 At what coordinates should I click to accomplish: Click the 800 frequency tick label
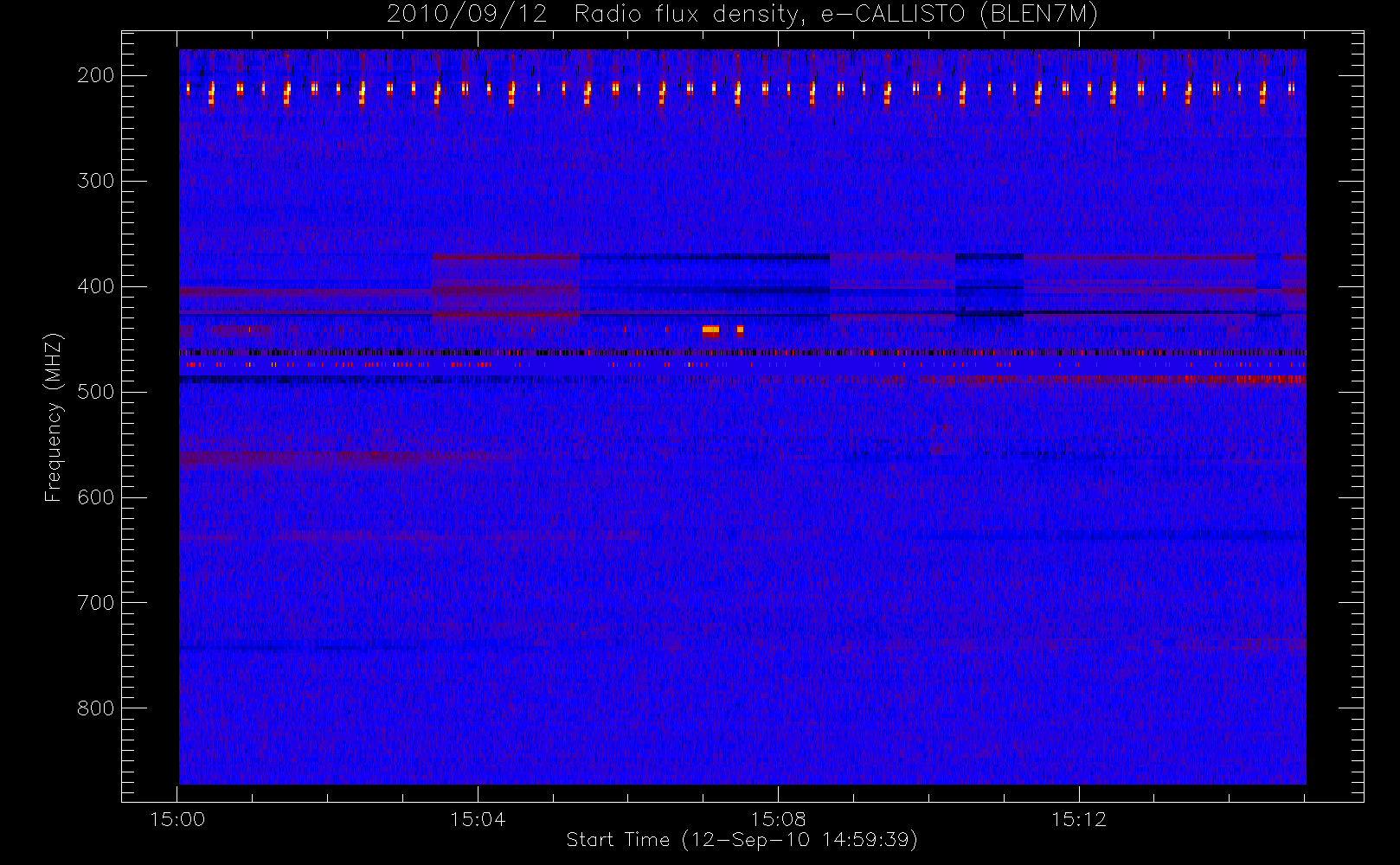(x=96, y=708)
